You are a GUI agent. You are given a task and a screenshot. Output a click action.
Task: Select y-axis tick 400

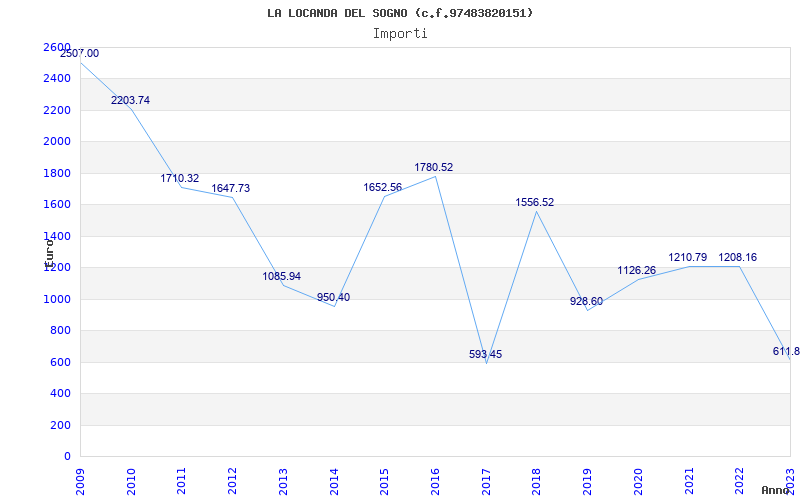(60, 393)
